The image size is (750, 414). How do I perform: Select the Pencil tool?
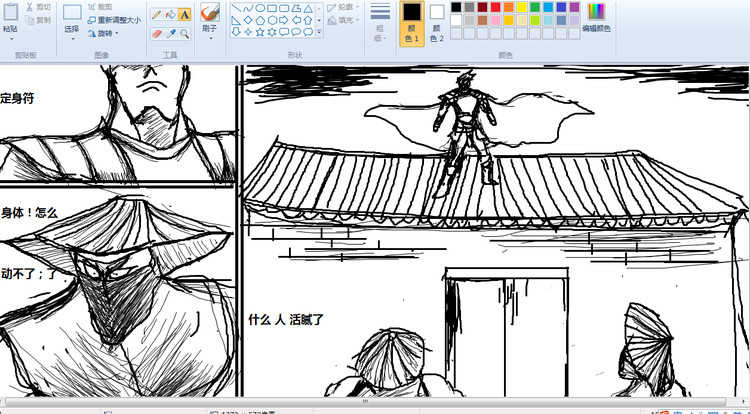[157, 14]
